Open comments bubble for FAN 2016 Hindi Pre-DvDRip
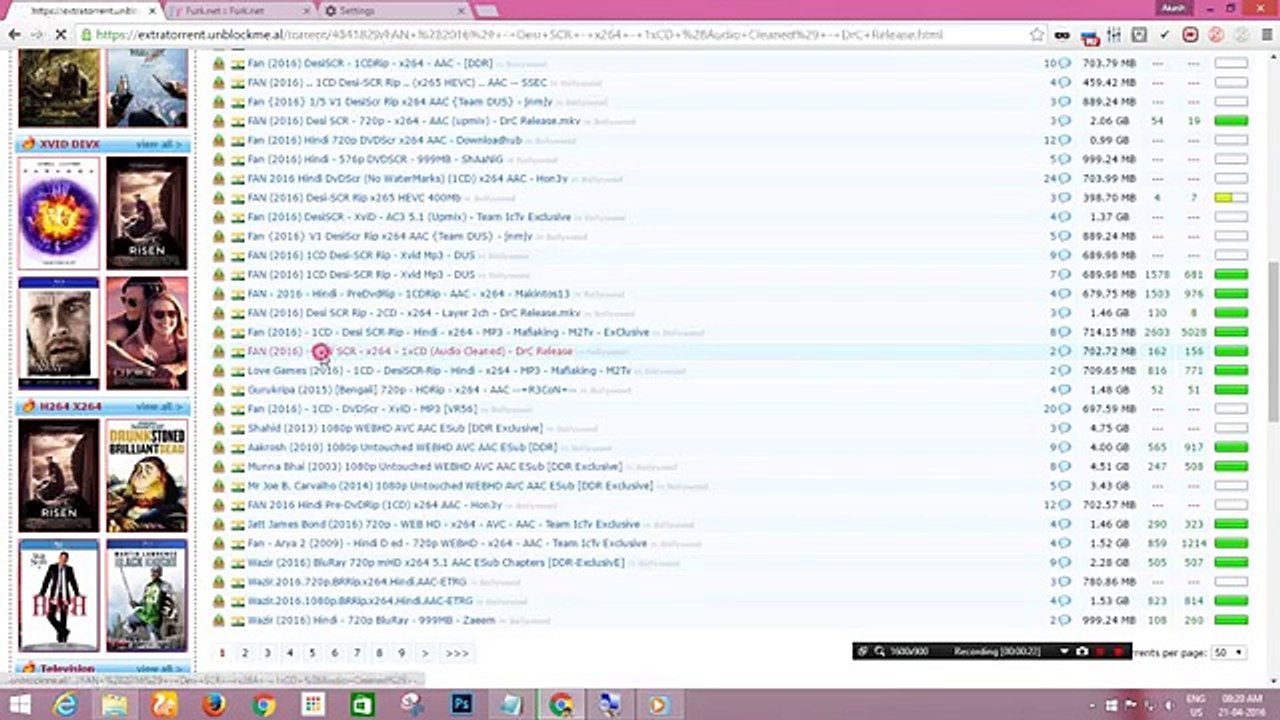 (x=1064, y=505)
